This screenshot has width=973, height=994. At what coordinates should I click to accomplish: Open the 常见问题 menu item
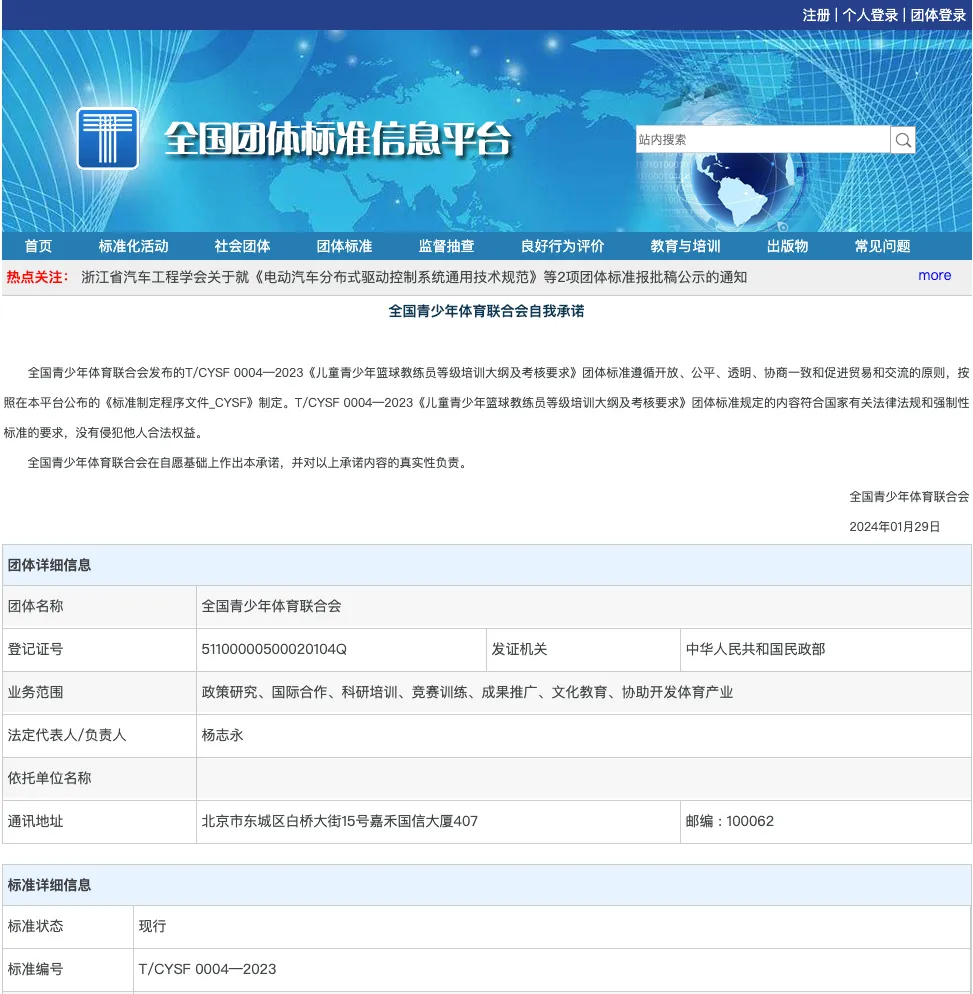tap(882, 246)
